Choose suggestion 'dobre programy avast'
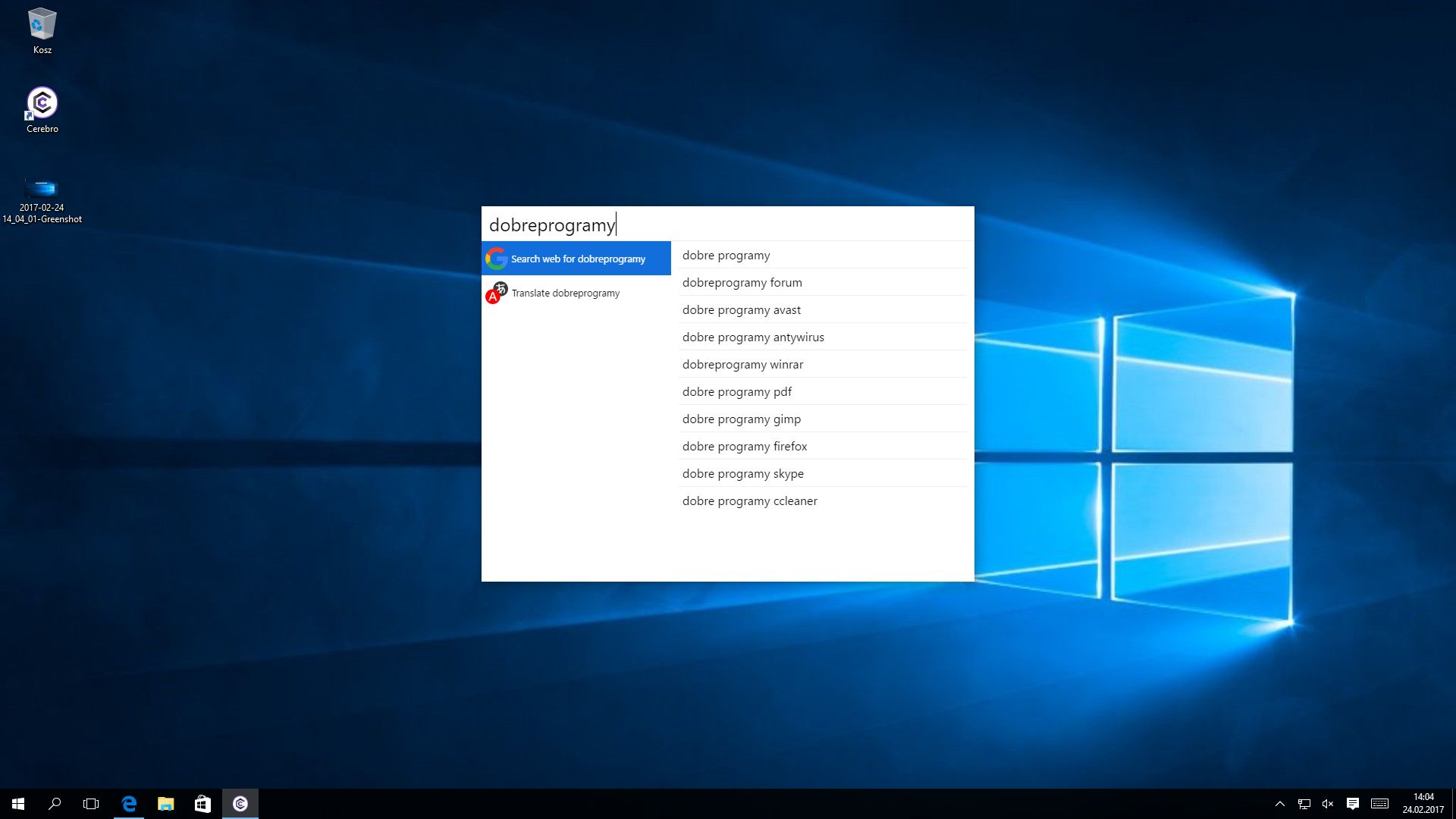Viewport: 1456px width, 819px height. tap(741, 310)
